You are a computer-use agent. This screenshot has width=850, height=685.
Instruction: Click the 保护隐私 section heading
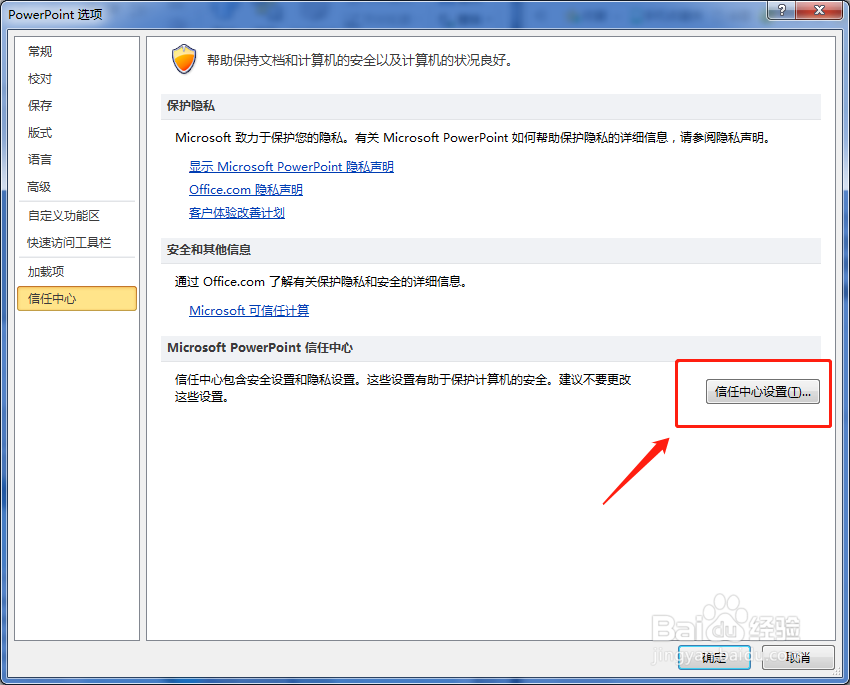(191, 106)
